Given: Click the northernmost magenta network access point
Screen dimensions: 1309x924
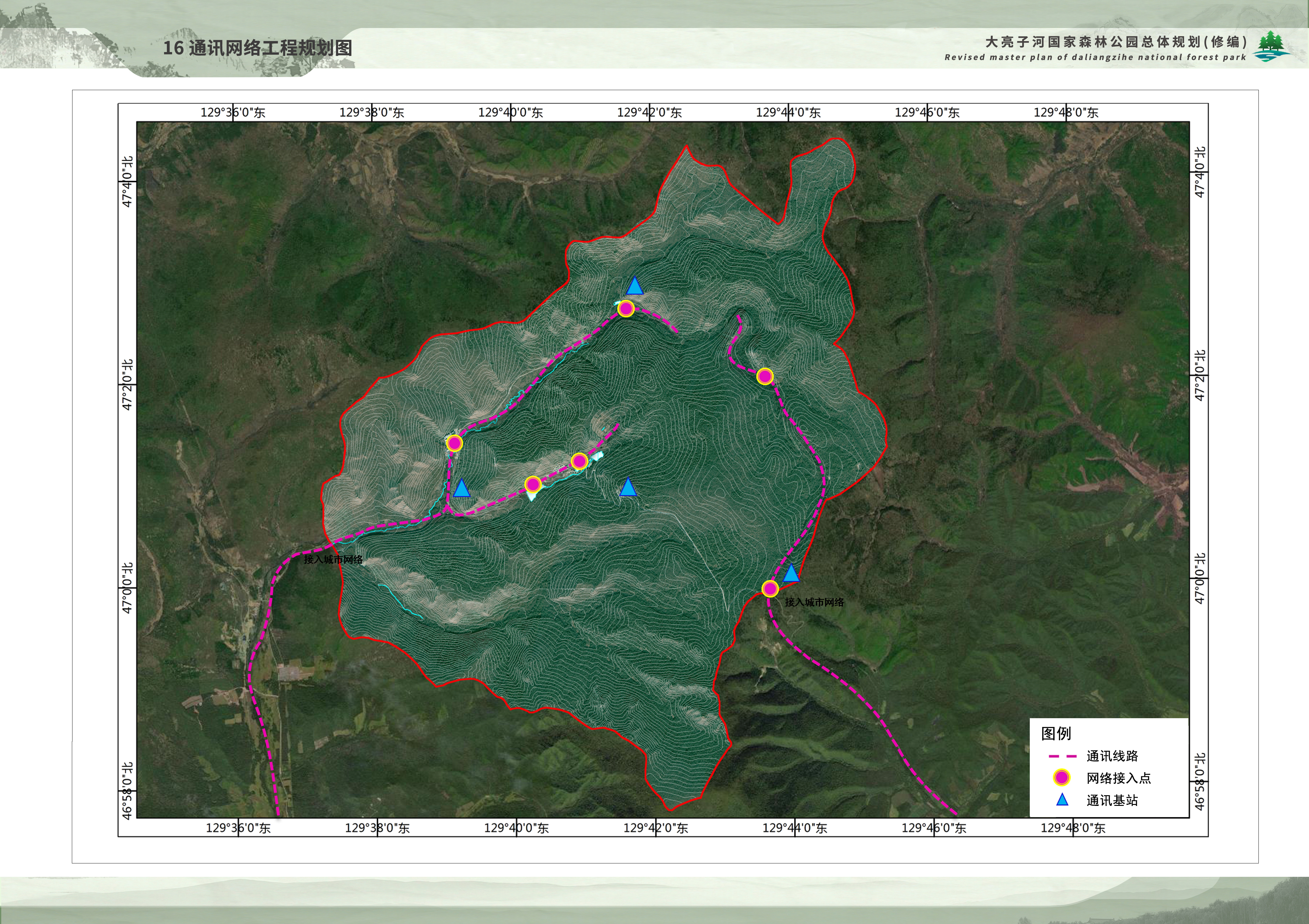Looking at the screenshot, I should (626, 309).
